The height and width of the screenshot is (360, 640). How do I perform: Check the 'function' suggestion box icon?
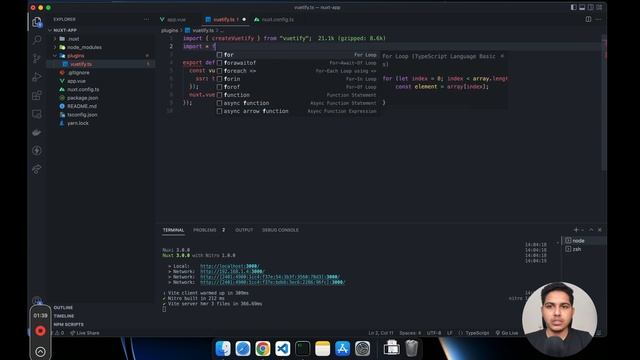click(x=219, y=95)
